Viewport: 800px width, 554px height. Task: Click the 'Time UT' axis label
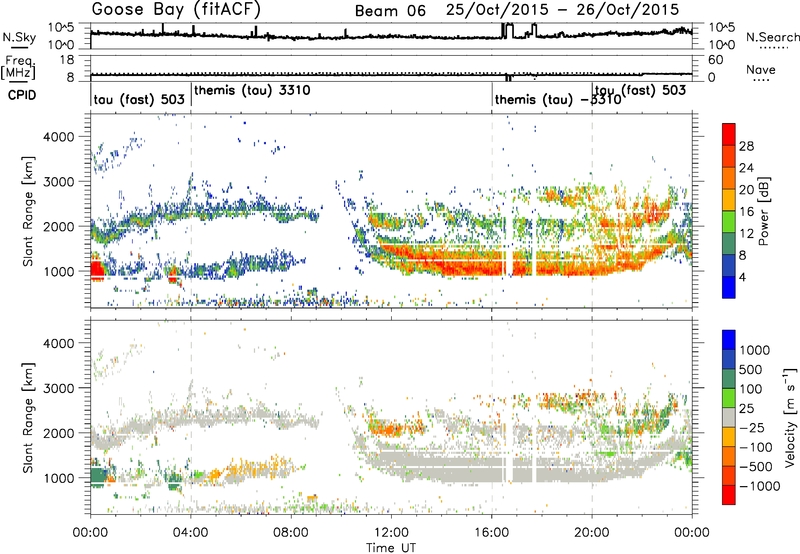pos(391,548)
